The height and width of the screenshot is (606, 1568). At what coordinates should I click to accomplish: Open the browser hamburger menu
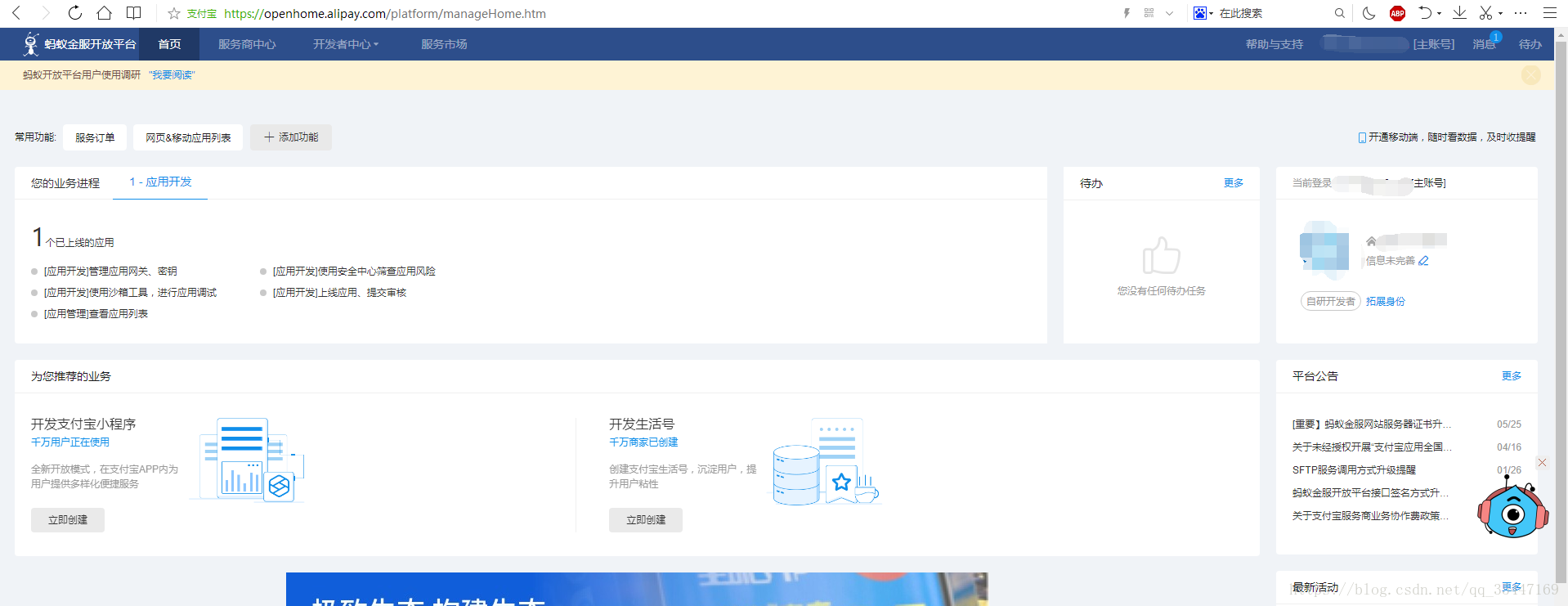coord(1549,13)
